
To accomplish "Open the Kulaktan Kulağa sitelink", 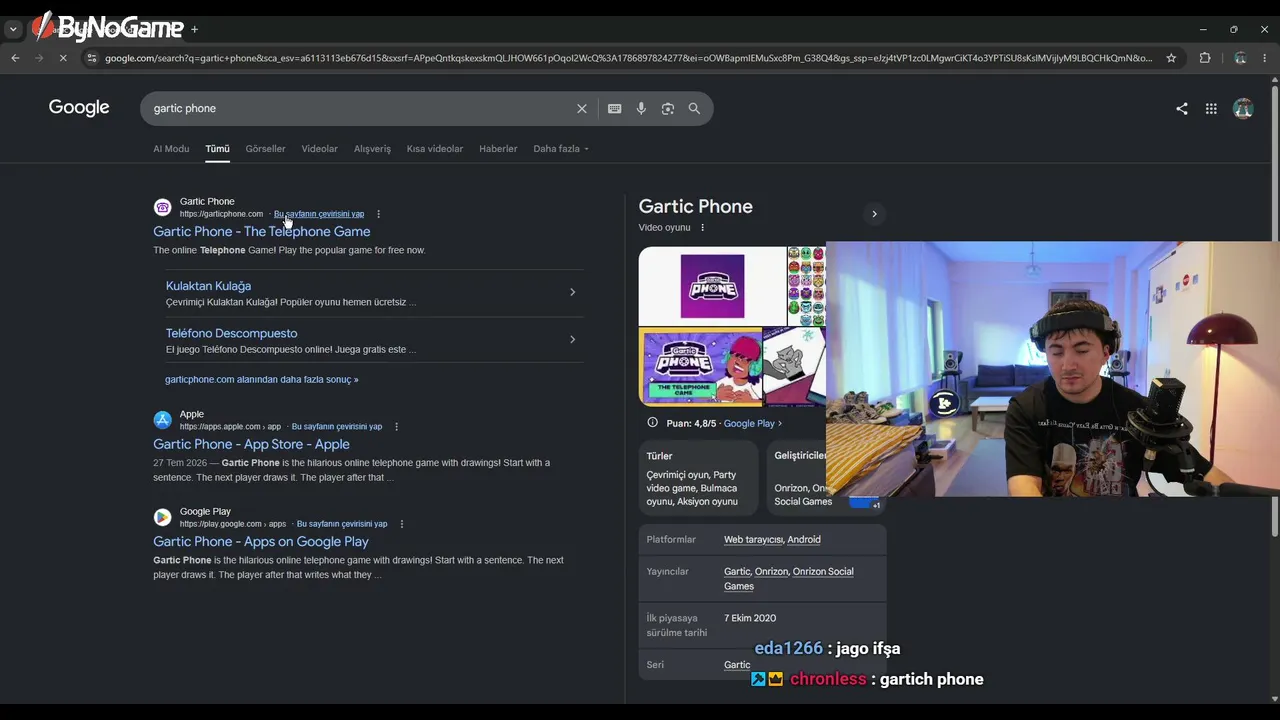I will click(x=208, y=286).
